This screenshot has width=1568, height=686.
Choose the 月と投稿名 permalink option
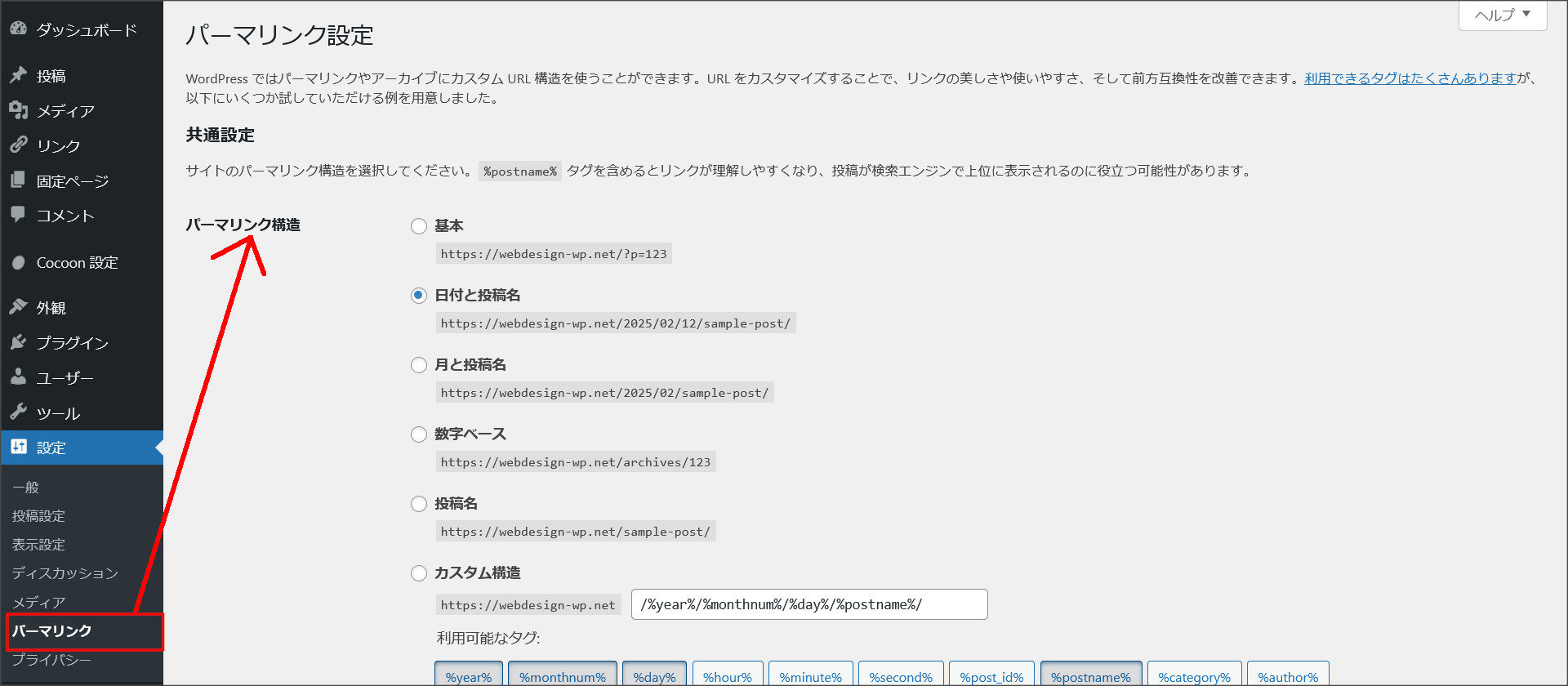pyautogui.click(x=419, y=365)
